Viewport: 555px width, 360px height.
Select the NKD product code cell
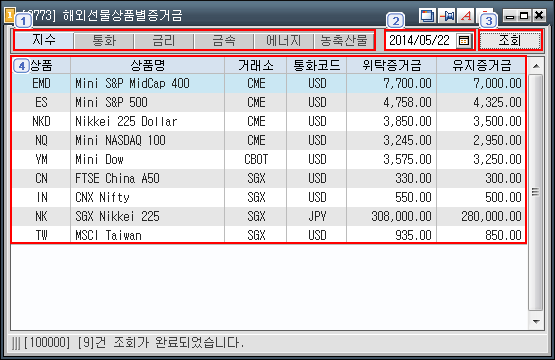click(41, 121)
